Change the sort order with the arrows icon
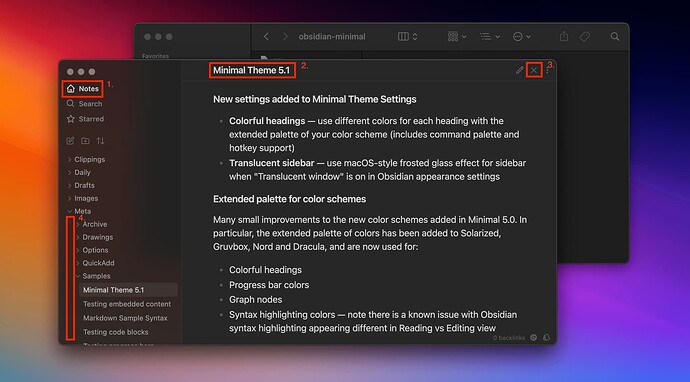The image size is (690, 382). click(101, 141)
